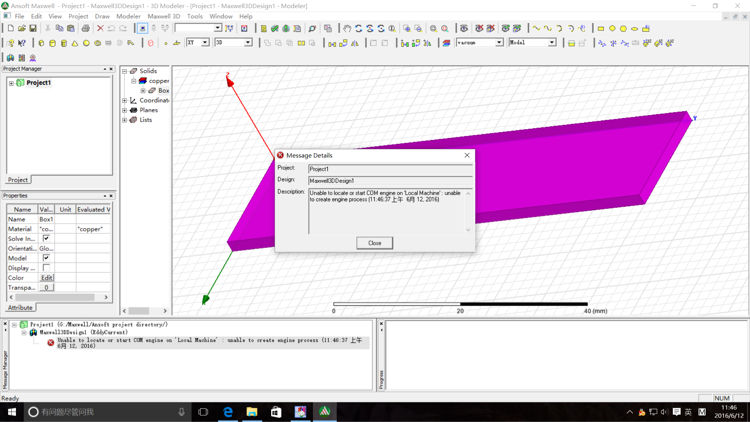Click the model tree horizontal scrollbar
The height and width of the screenshot is (422, 750).
pyautogui.click(x=144, y=311)
